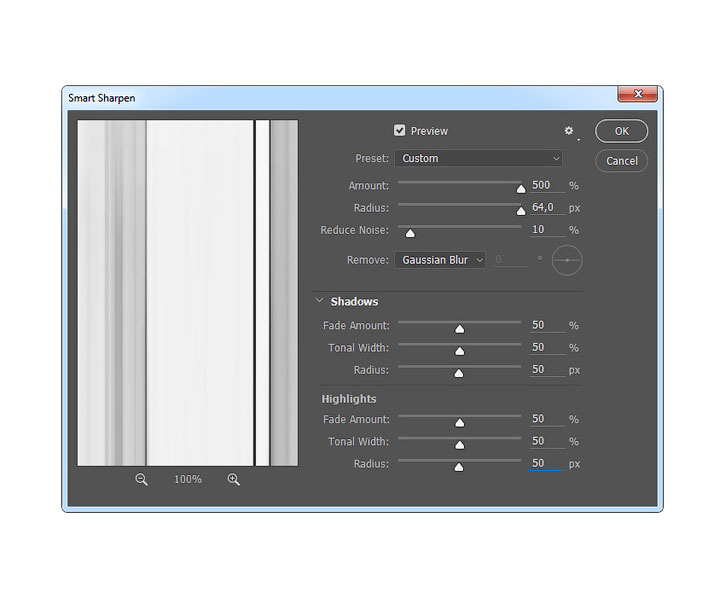
Task: Click the Shadows Radius slider handle
Action: (x=459, y=373)
